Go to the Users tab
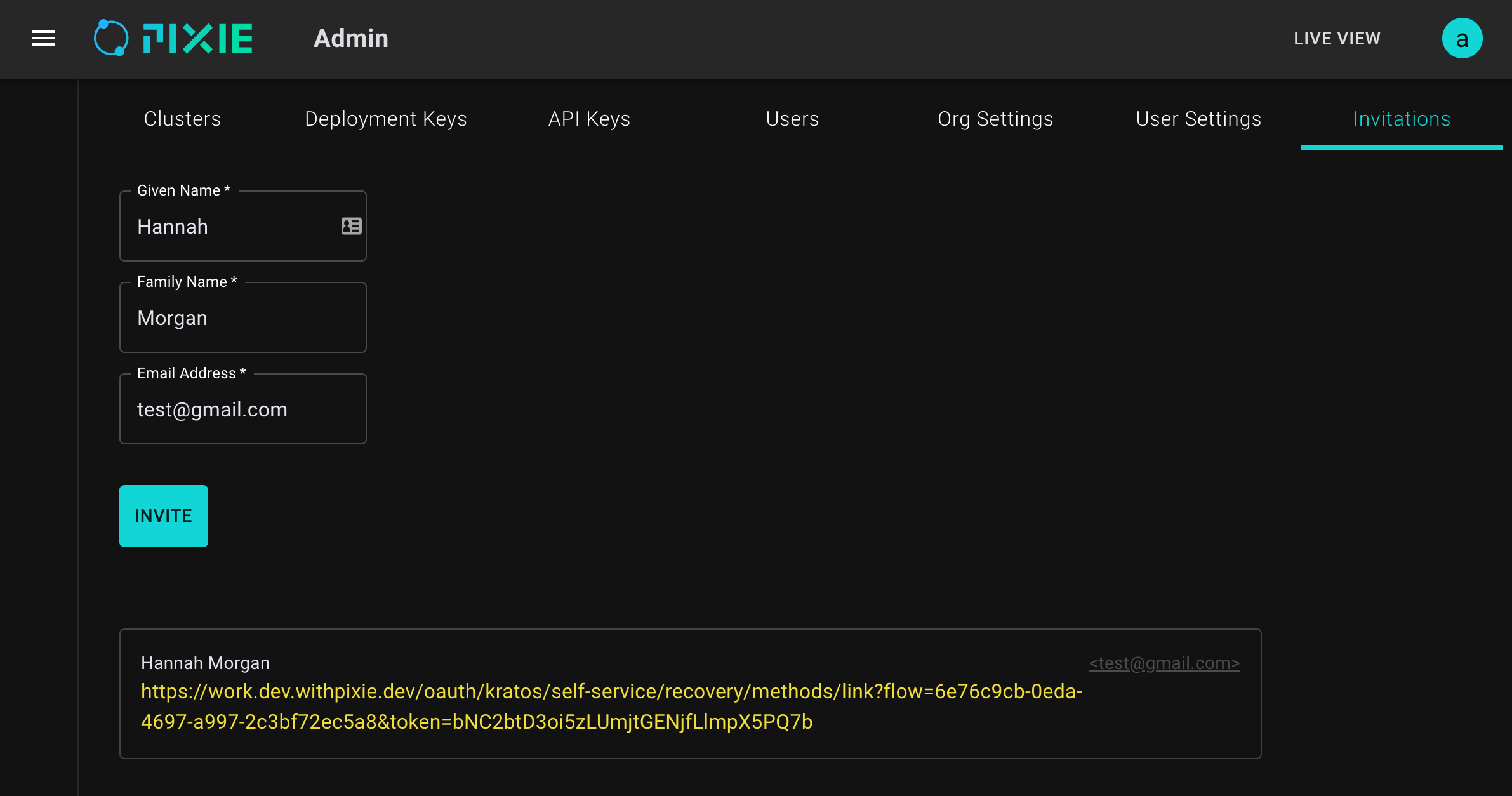This screenshot has width=1512, height=796. (x=792, y=119)
